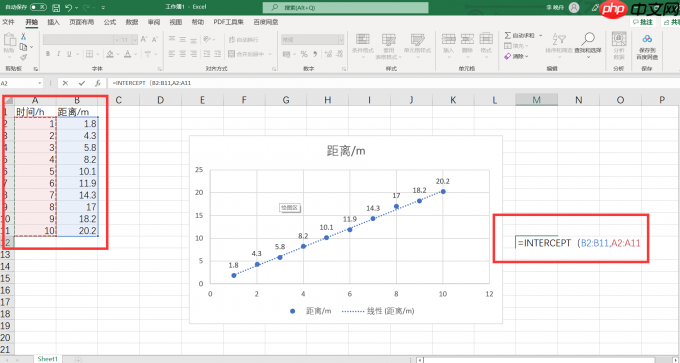Click the user account avatar icon
The image size is (680, 363).
point(574,7)
